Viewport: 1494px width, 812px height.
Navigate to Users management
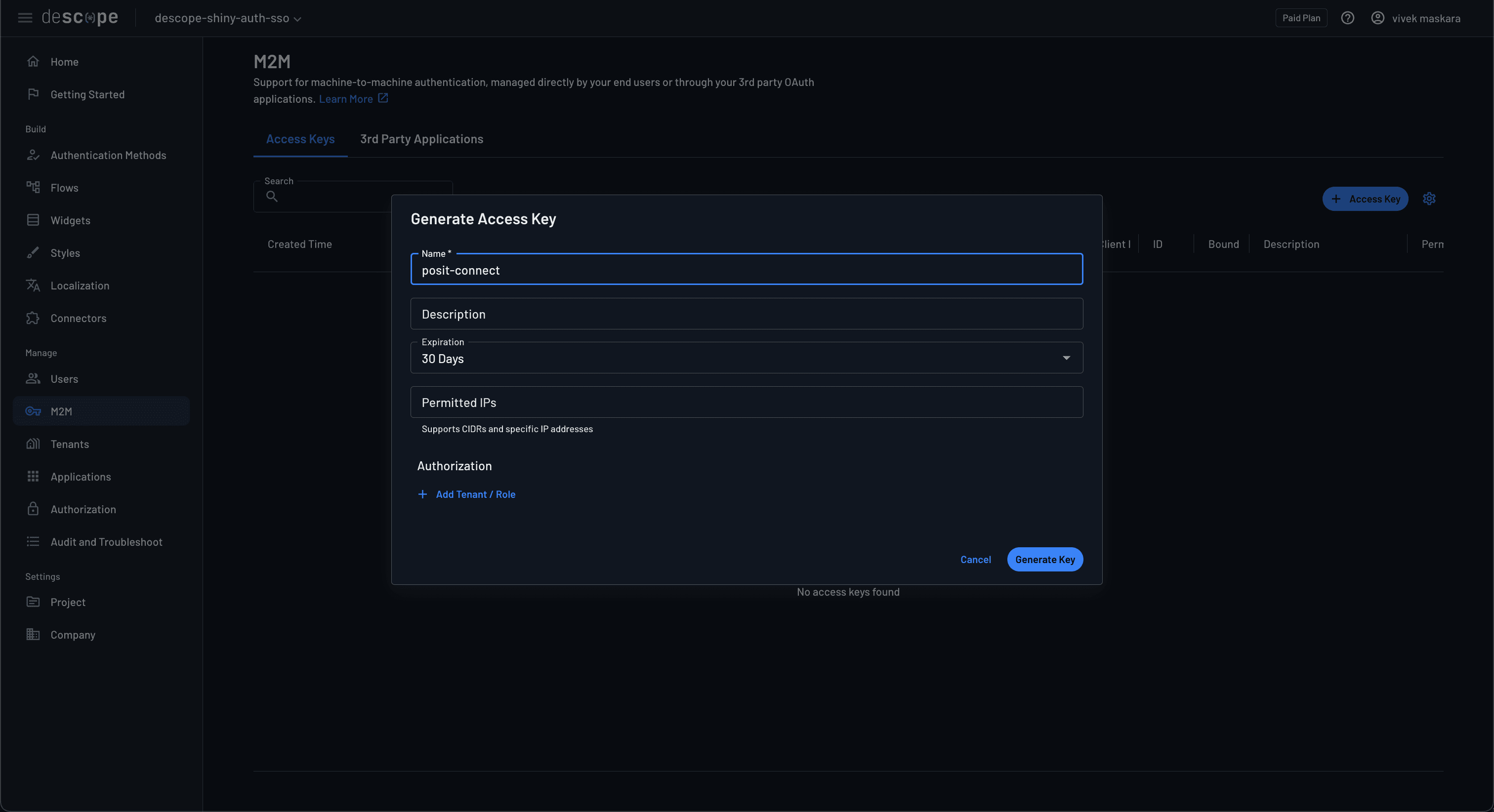pos(64,379)
